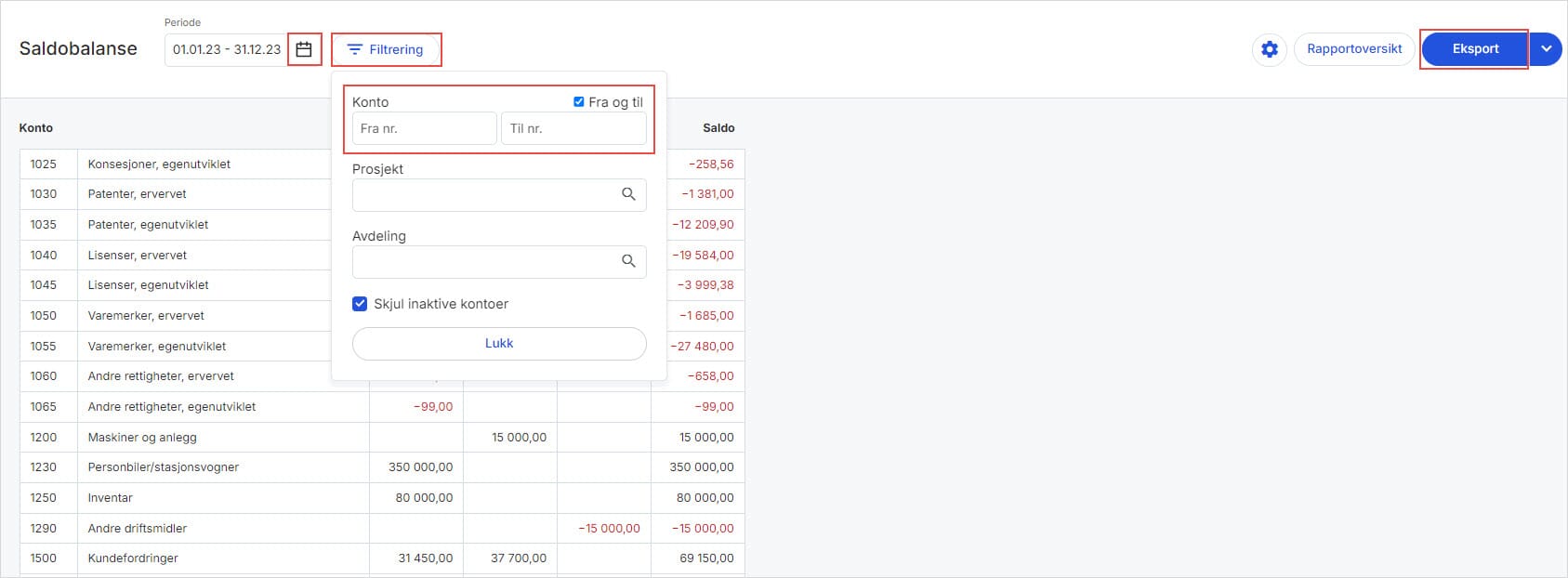
Task: Select account row 1230 Personbiler/stasjonsvogner
Action: pyautogui.click(x=163, y=467)
